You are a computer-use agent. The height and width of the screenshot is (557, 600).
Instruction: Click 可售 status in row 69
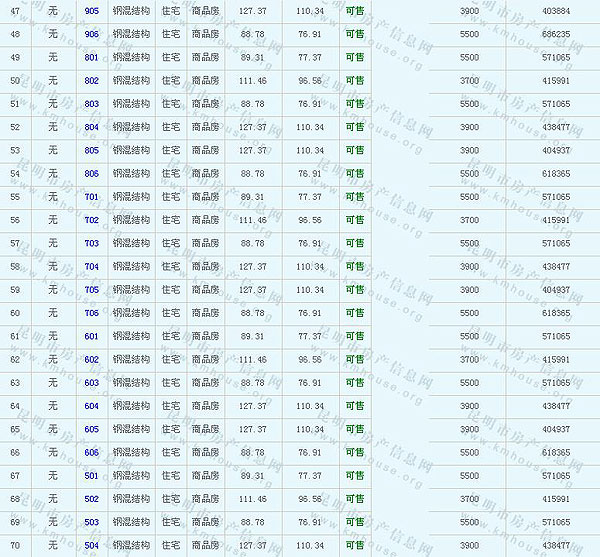coord(354,522)
